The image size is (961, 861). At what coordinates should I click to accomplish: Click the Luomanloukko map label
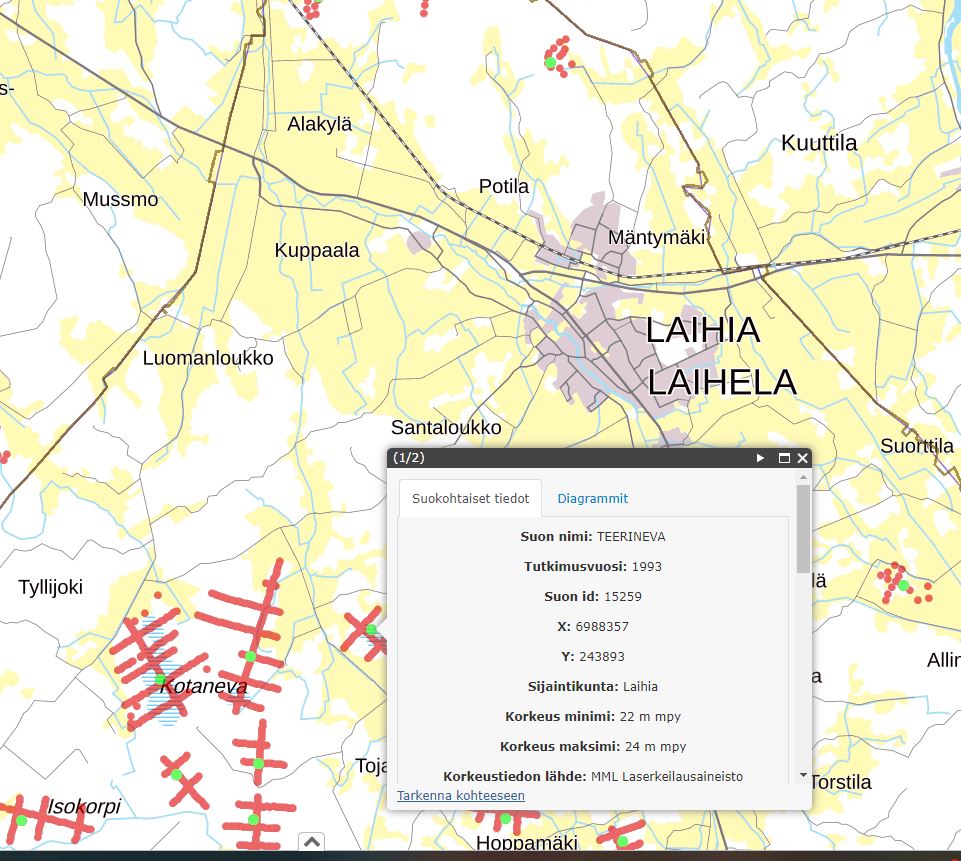pos(207,358)
